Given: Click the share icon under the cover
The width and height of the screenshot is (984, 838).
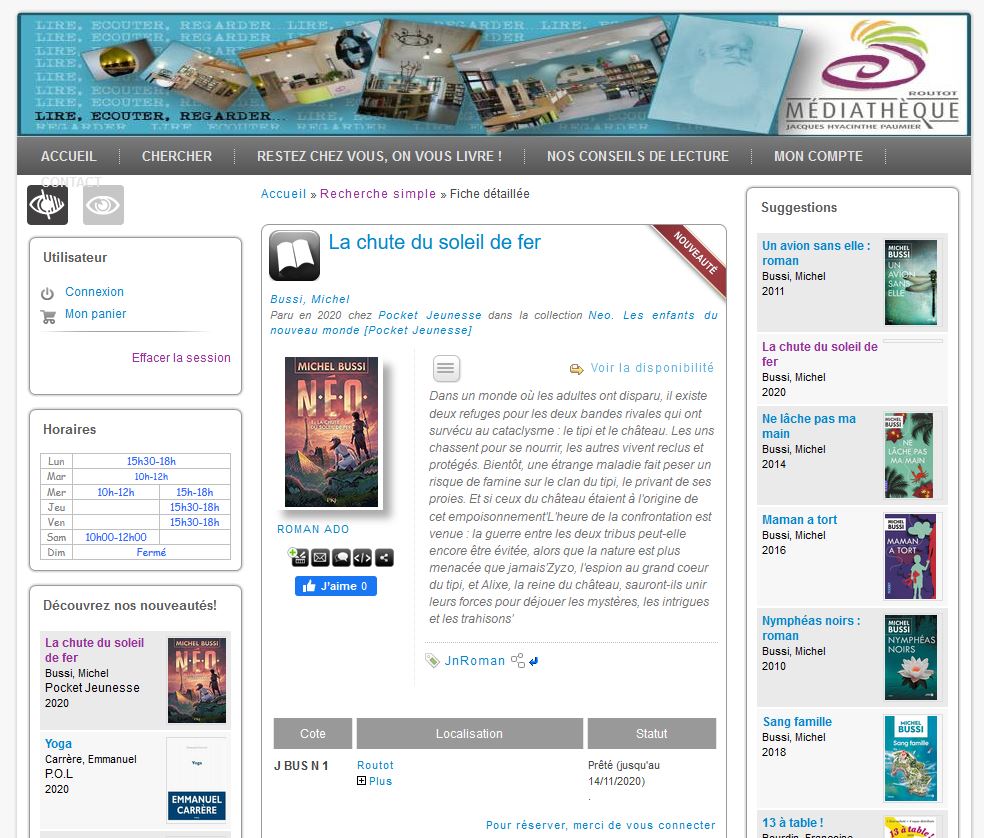Looking at the screenshot, I should (x=384, y=558).
